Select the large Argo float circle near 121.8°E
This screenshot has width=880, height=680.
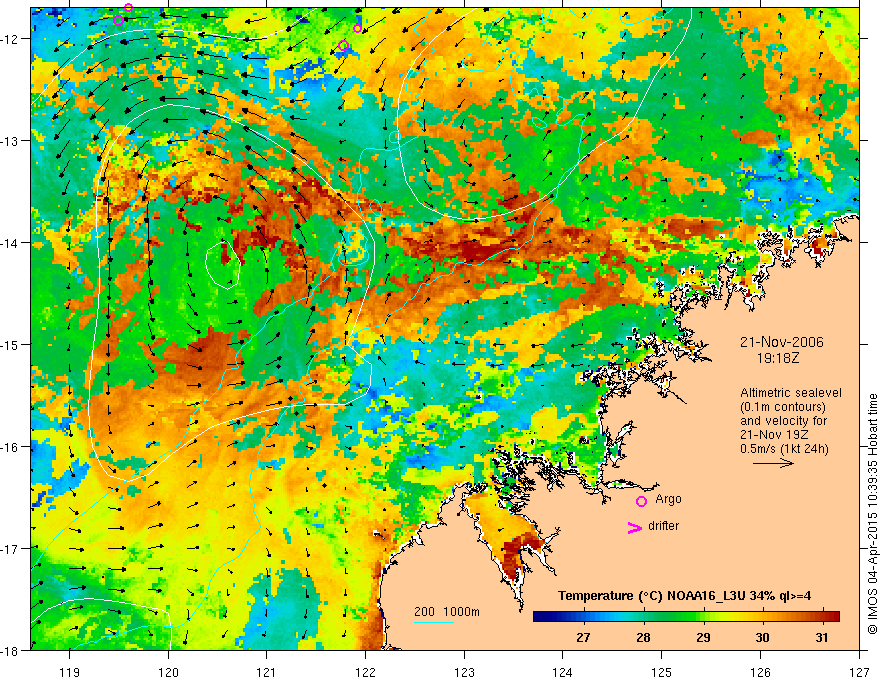[343, 45]
